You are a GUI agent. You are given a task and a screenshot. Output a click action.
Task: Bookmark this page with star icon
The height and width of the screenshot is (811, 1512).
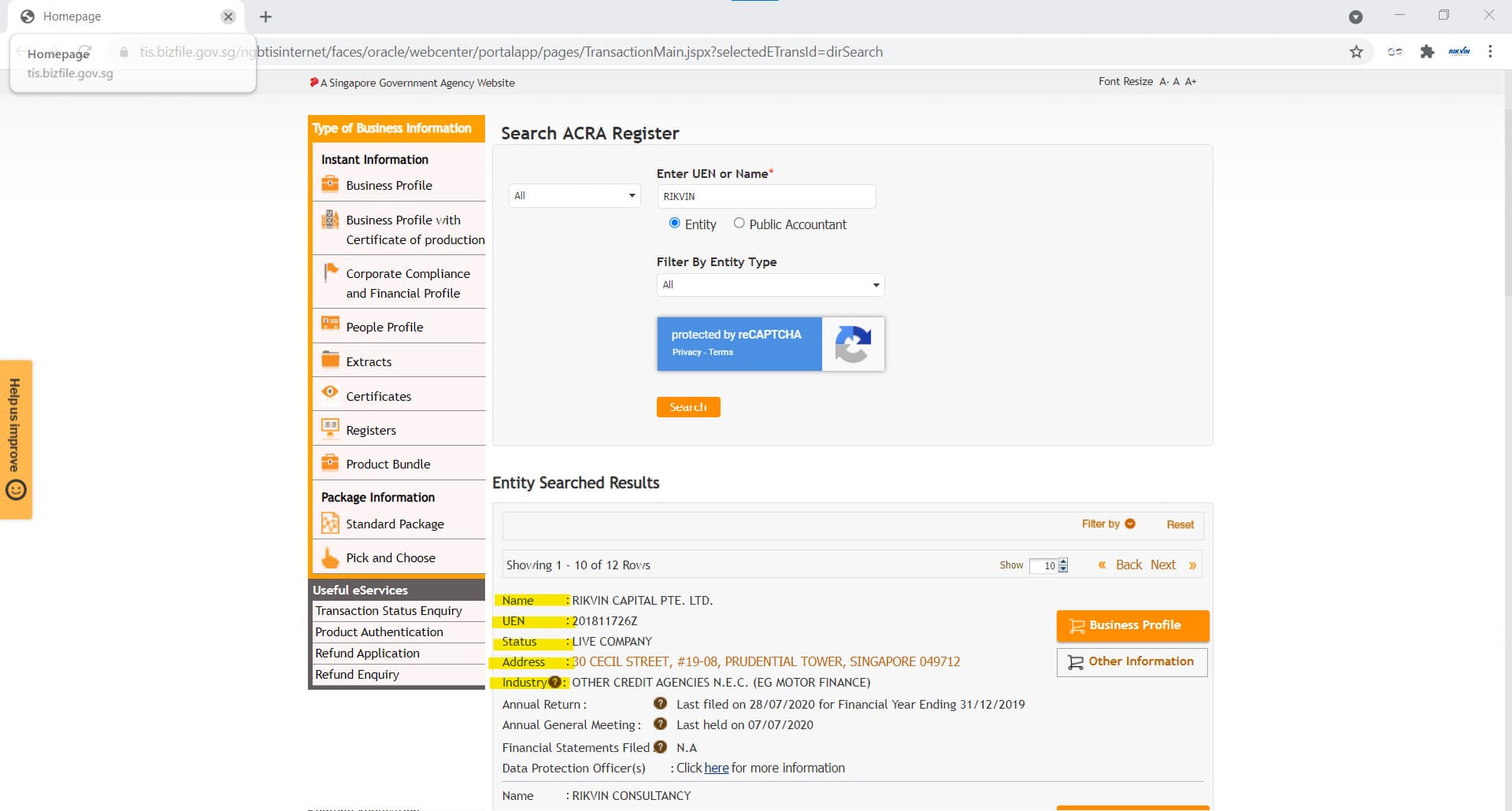coord(1356,52)
